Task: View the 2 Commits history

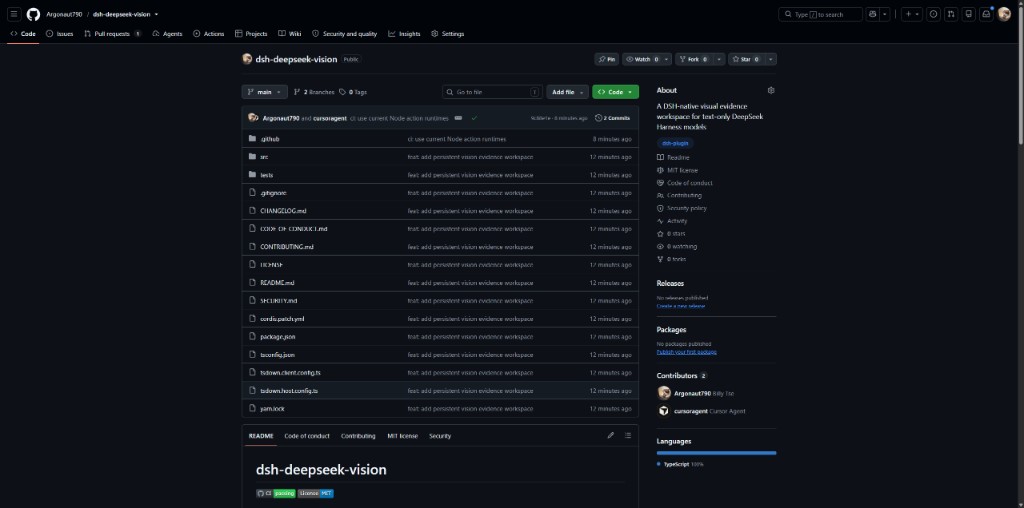Action: (613, 118)
